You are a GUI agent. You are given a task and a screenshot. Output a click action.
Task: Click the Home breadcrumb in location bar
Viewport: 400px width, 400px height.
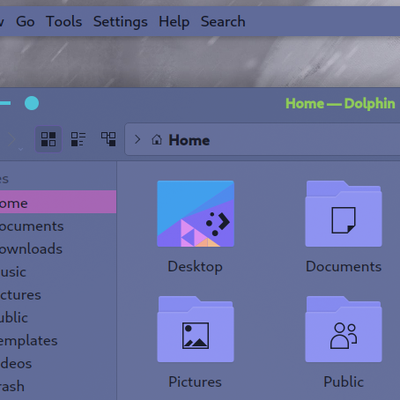click(x=189, y=140)
